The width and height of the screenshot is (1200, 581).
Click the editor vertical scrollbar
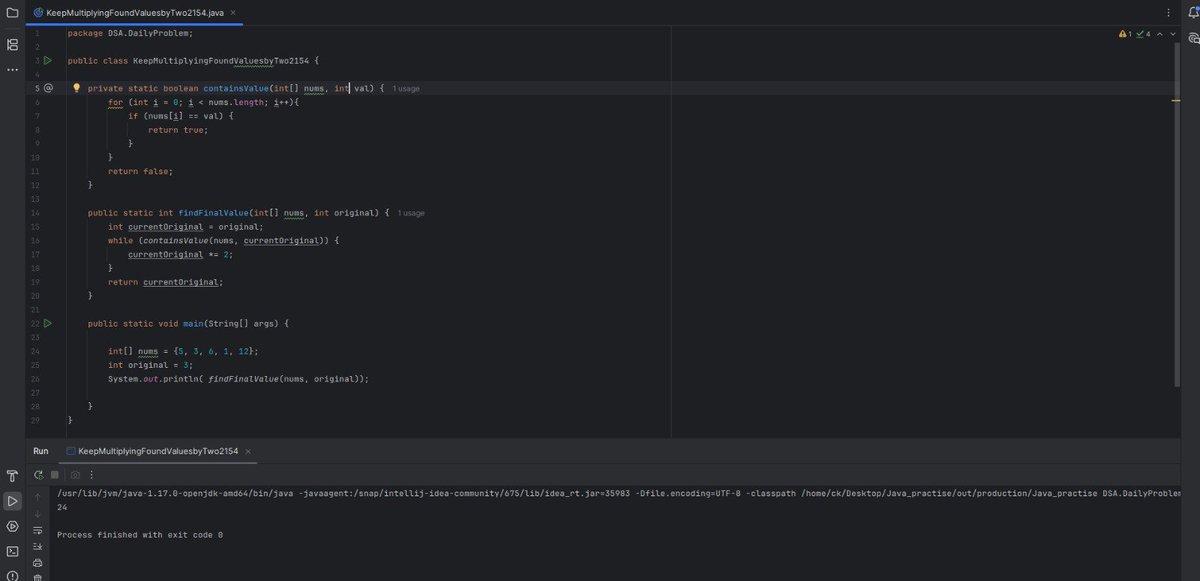point(1176,214)
